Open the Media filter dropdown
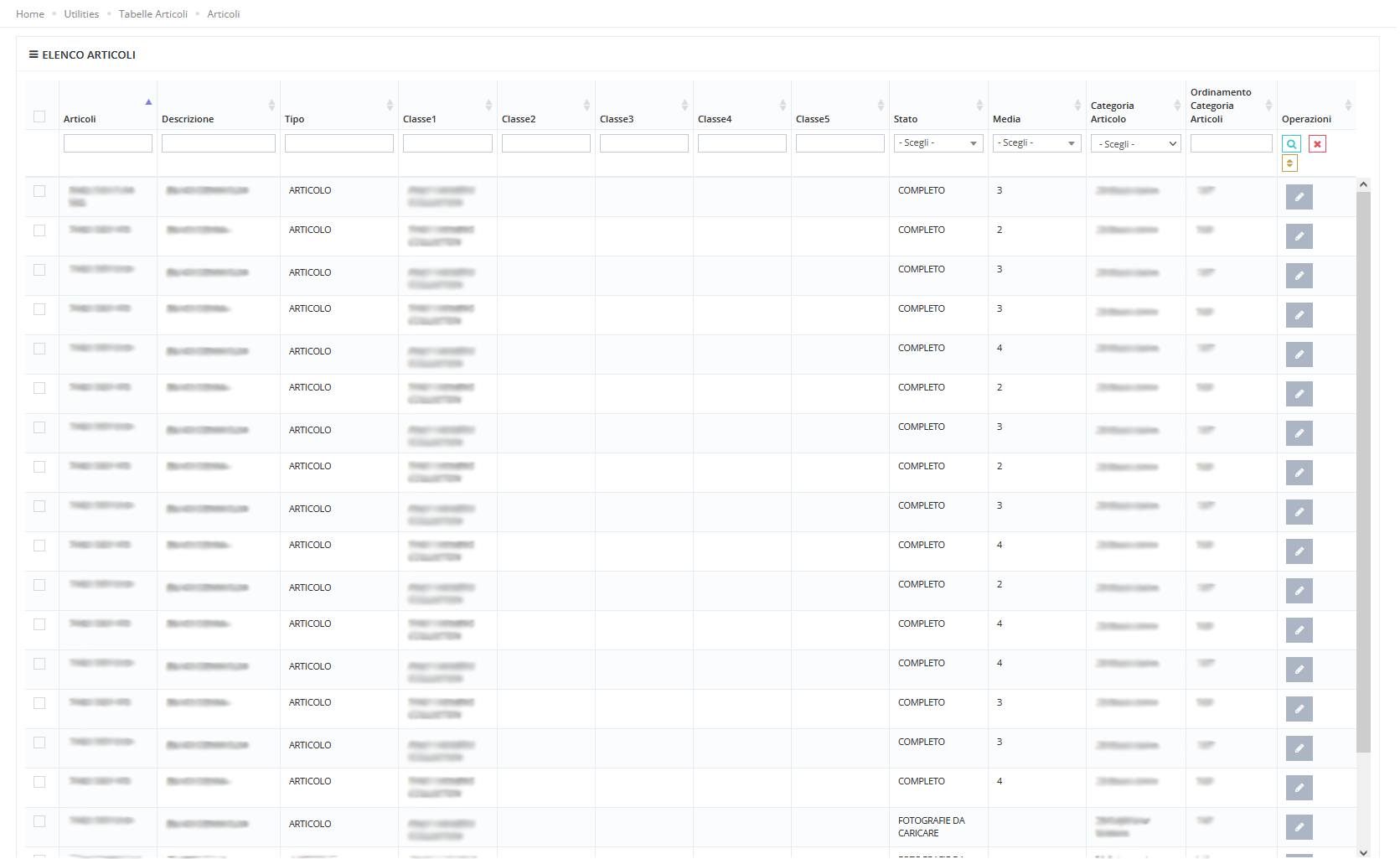The width and height of the screenshot is (1400, 859). pos(1036,143)
